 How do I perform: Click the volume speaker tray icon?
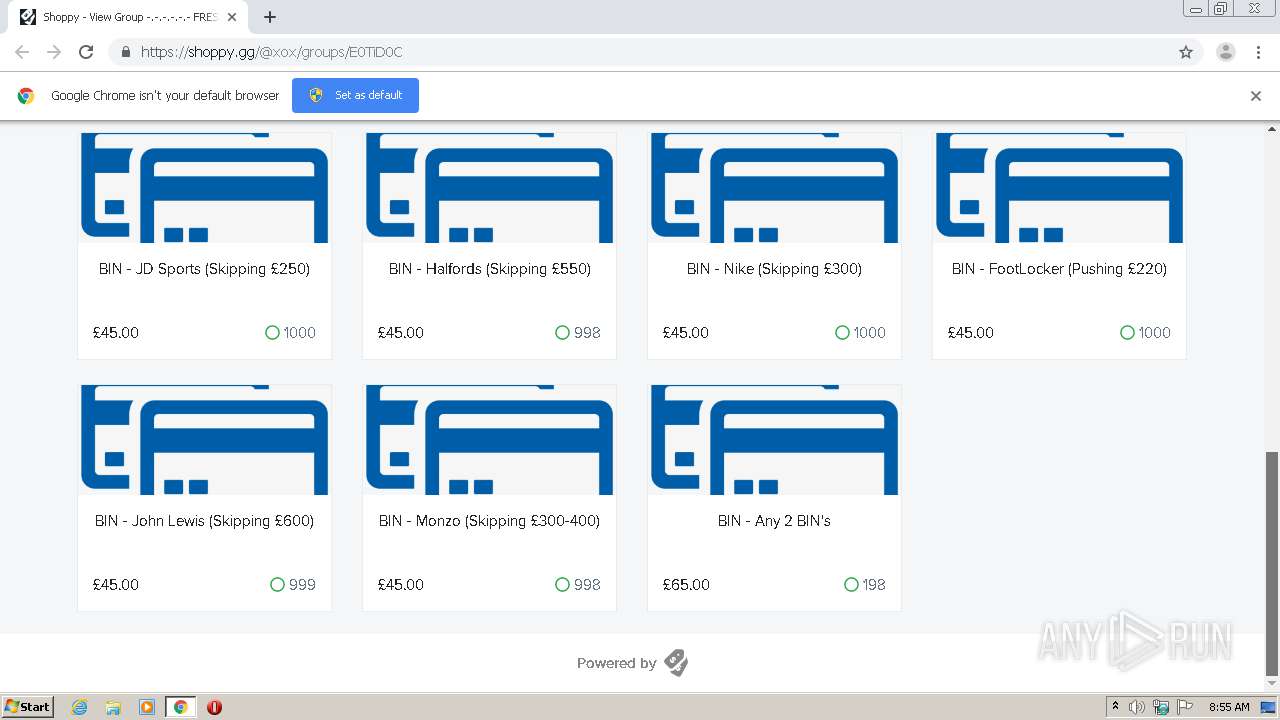pos(1137,707)
